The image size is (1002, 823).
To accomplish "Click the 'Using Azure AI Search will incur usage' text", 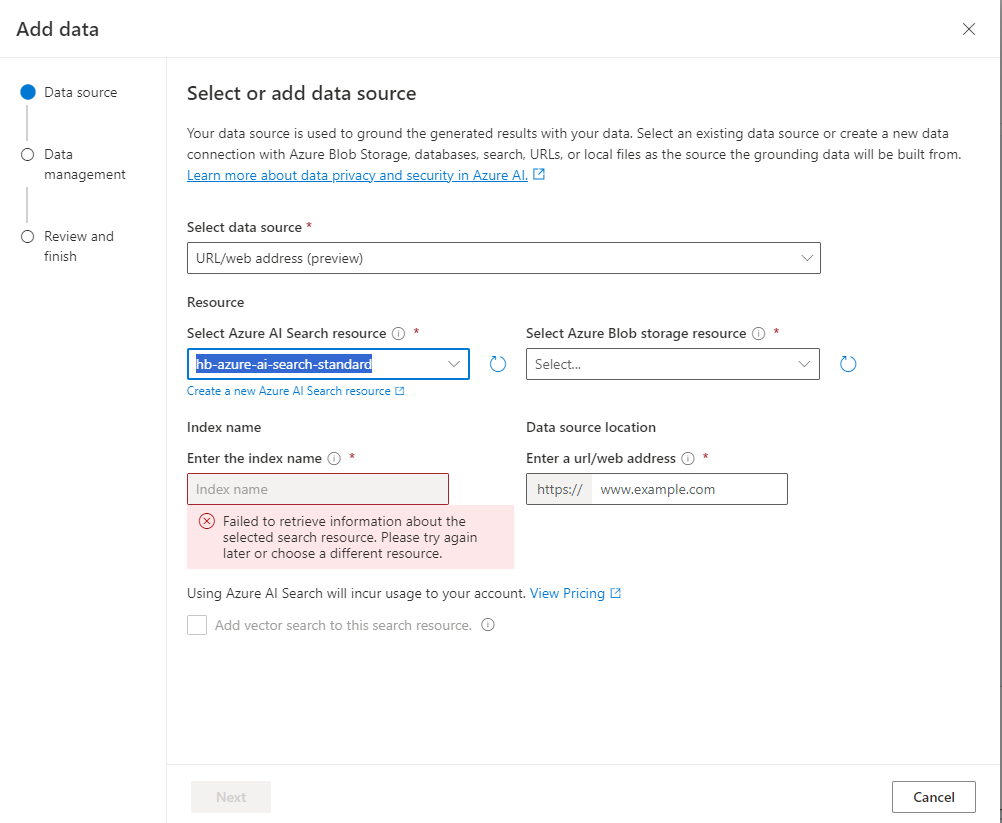I will pos(357,594).
